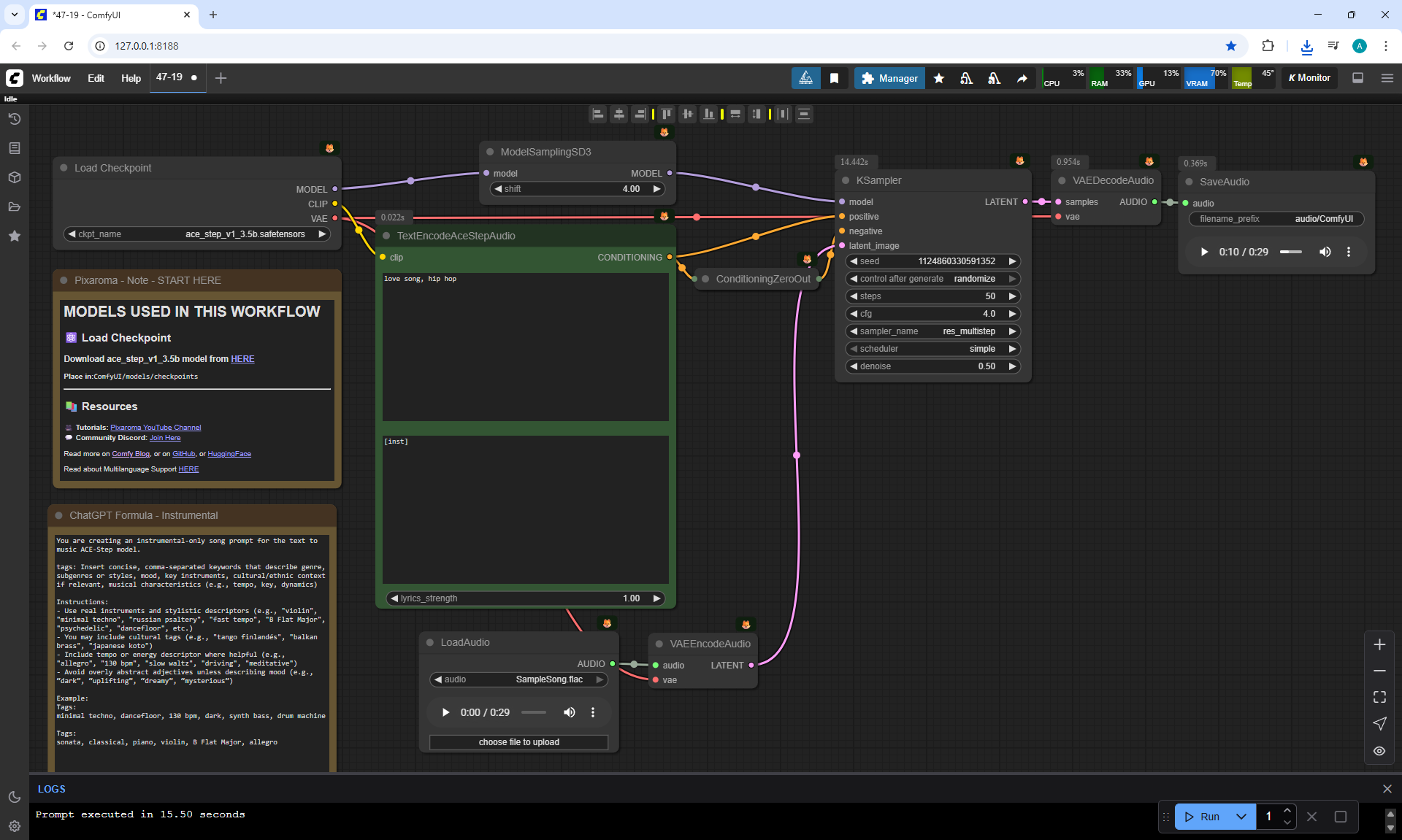Open the Workflow menu
This screenshot has width=1402, height=840.
(51, 78)
